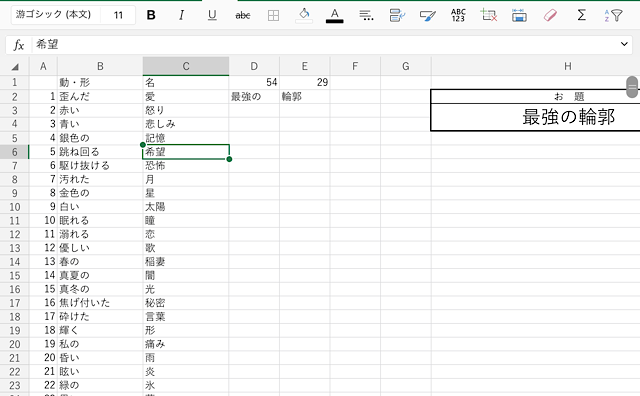Click the font color A icon
The image size is (640, 396).
(x=335, y=16)
